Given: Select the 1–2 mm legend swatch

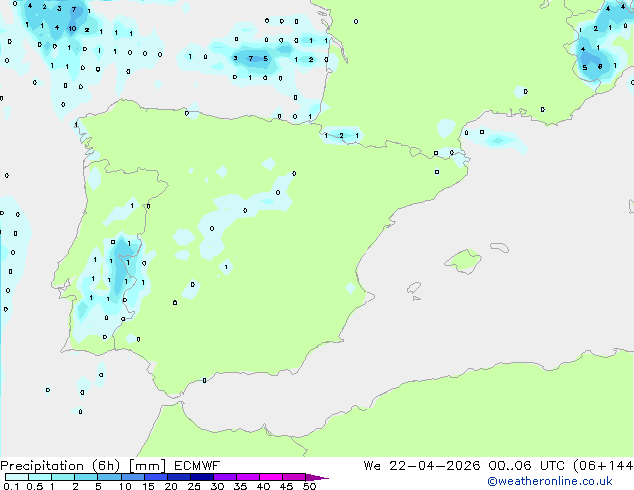Looking at the screenshot, I should pos(63,477).
